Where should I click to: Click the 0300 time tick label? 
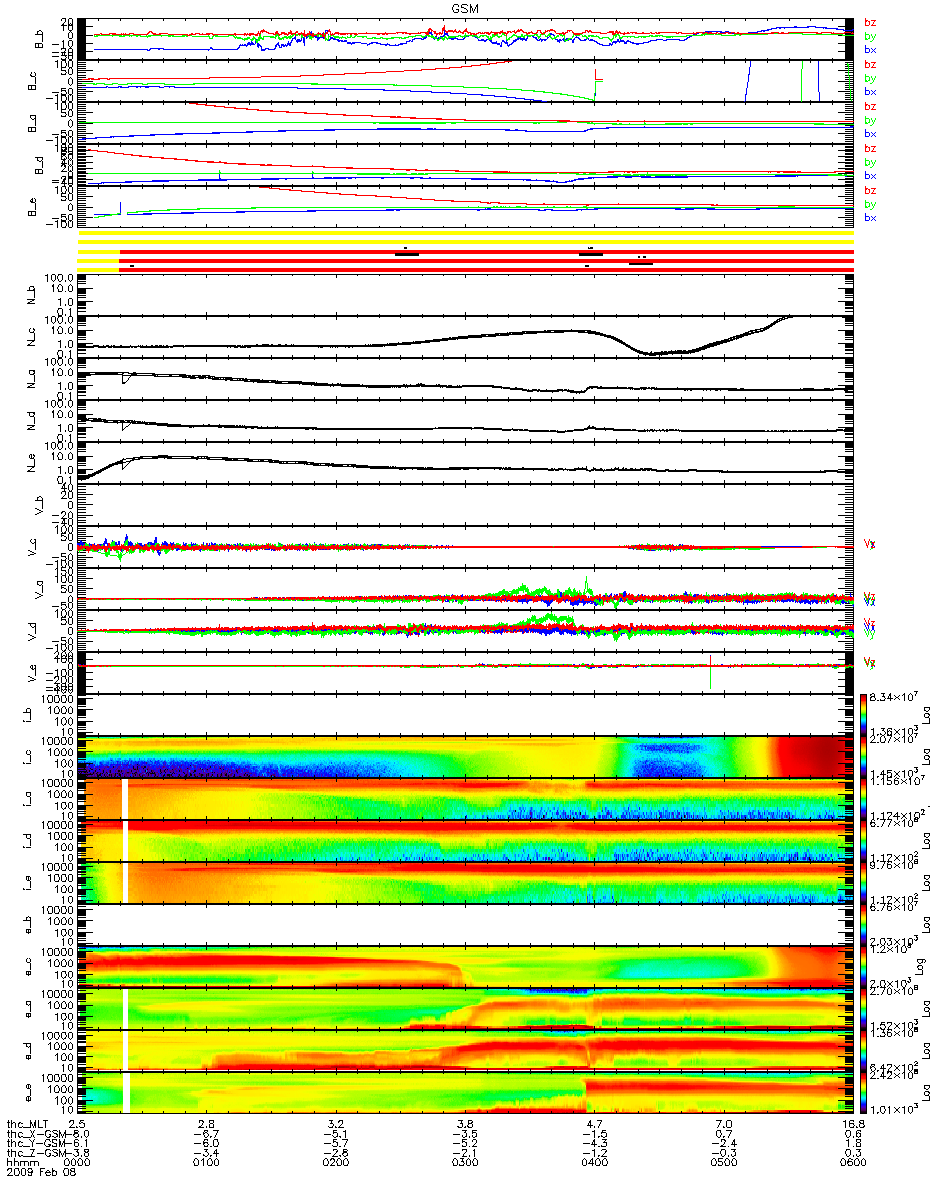[x=465, y=1164]
